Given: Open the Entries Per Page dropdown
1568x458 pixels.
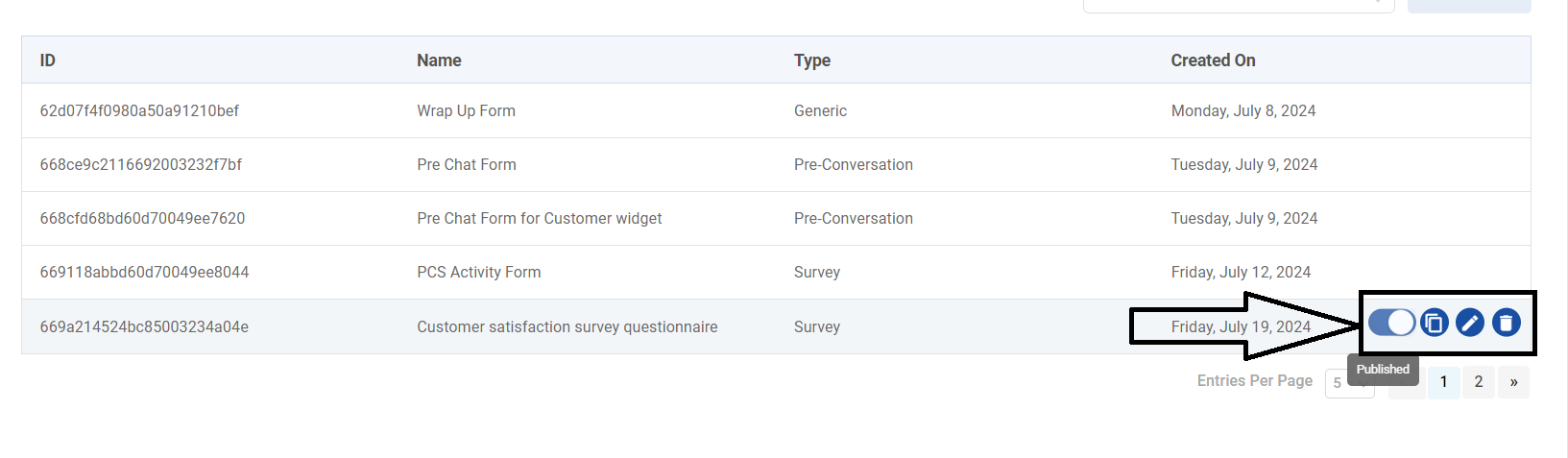Looking at the screenshot, I should (1337, 382).
